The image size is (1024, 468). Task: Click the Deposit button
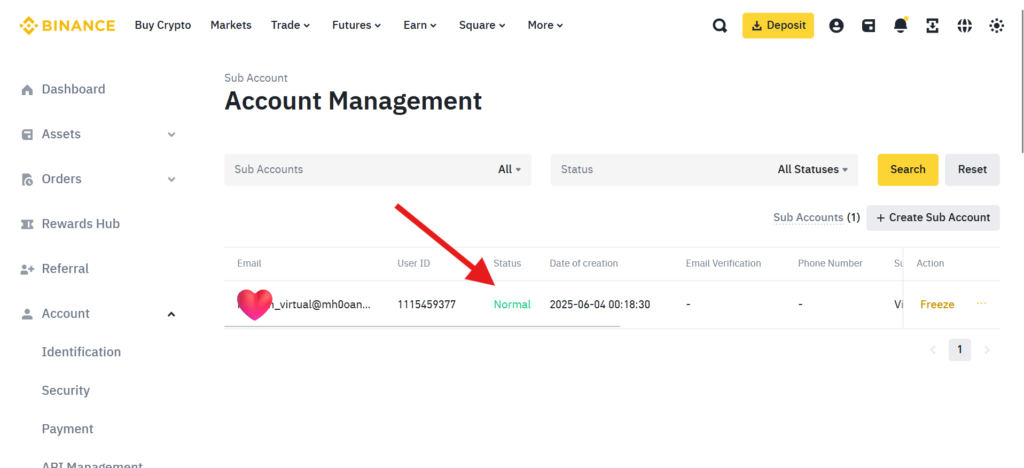(x=778, y=25)
